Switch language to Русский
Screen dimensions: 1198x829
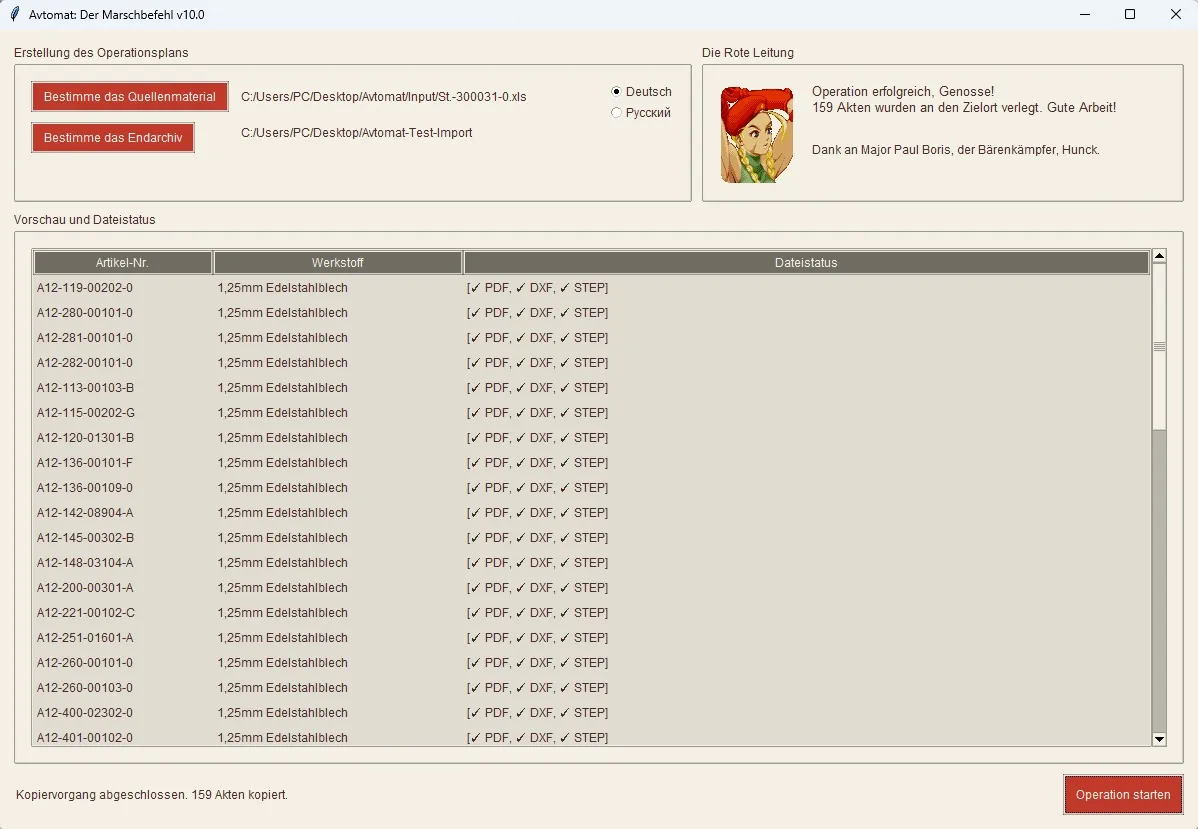tap(617, 113)
